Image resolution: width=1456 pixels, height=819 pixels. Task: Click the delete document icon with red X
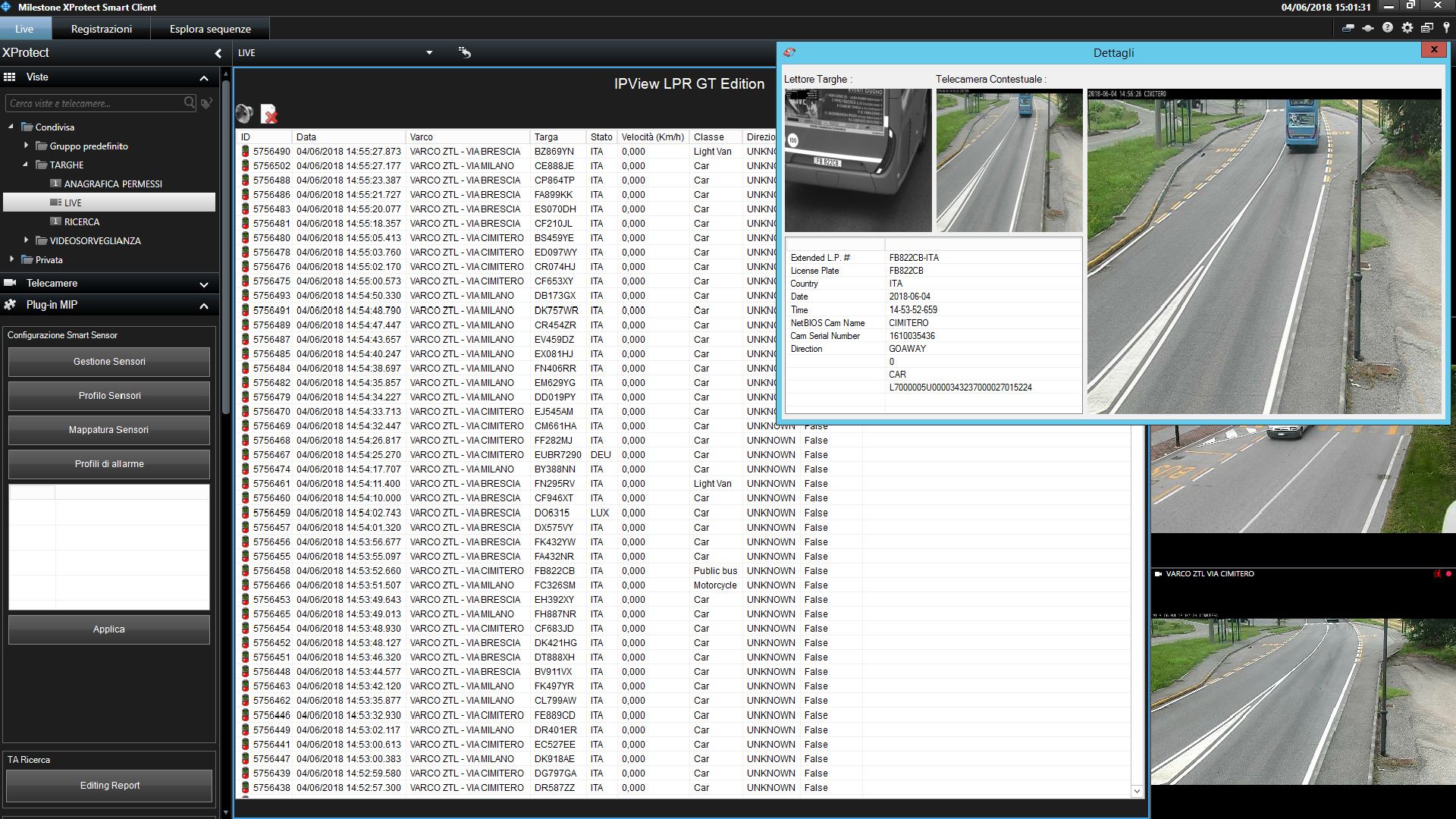point(269,114)
